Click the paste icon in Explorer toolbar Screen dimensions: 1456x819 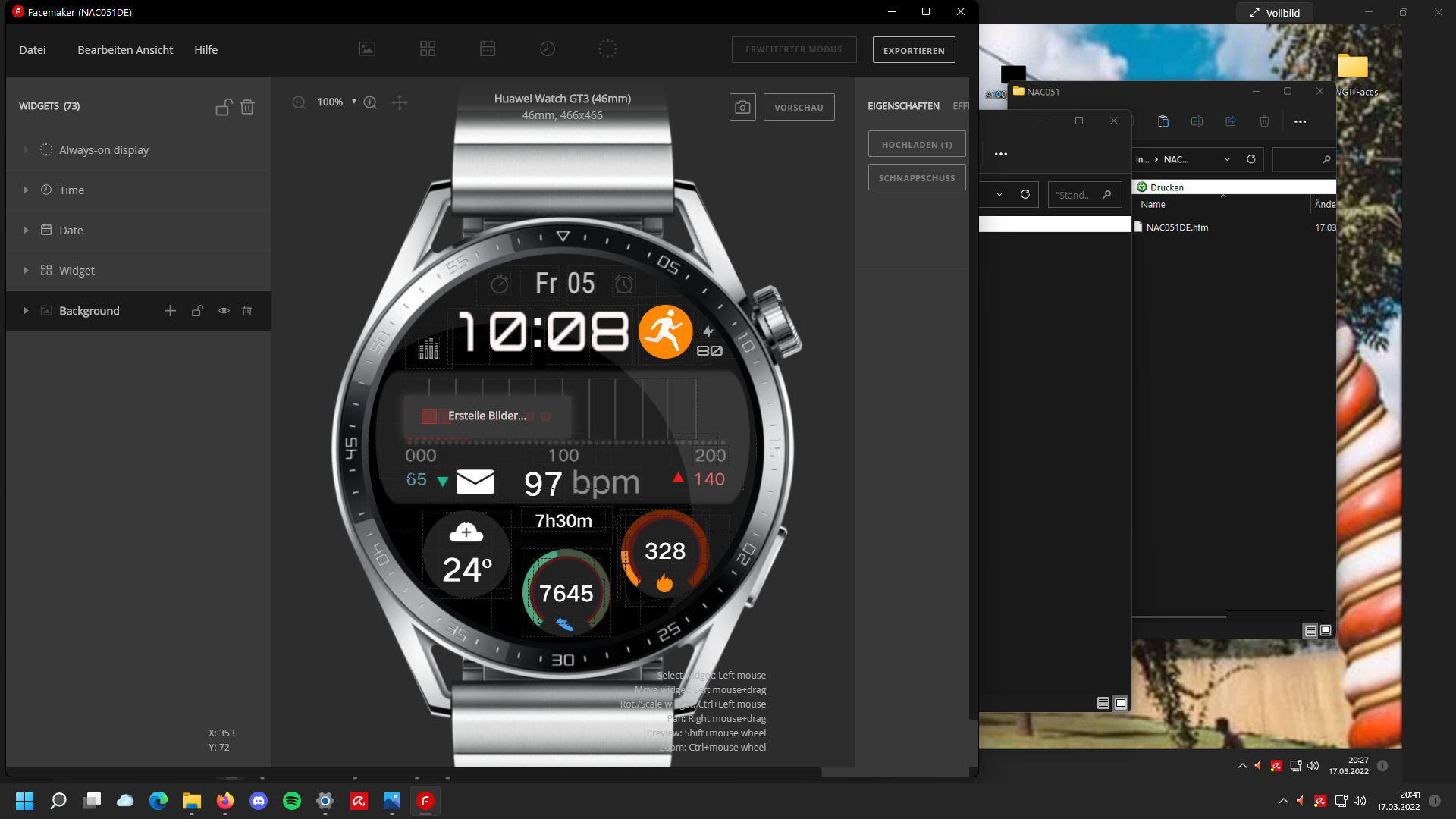pos(1163,121)
